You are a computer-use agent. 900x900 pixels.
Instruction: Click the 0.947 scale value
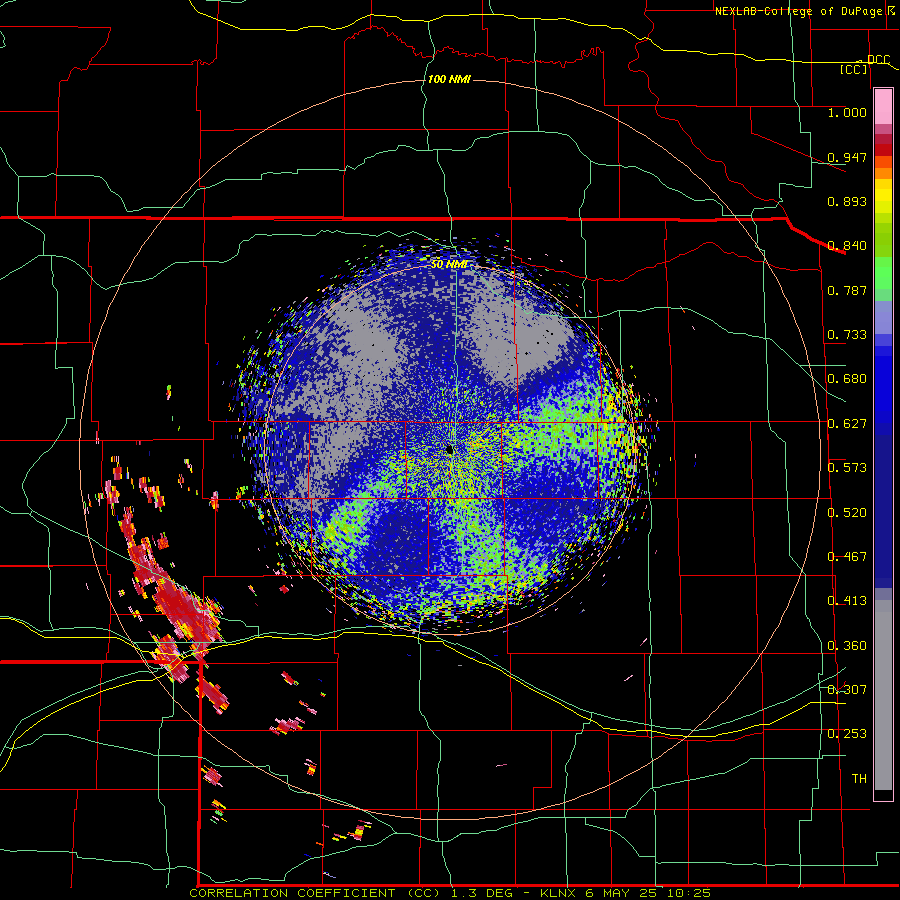[847, 157]
